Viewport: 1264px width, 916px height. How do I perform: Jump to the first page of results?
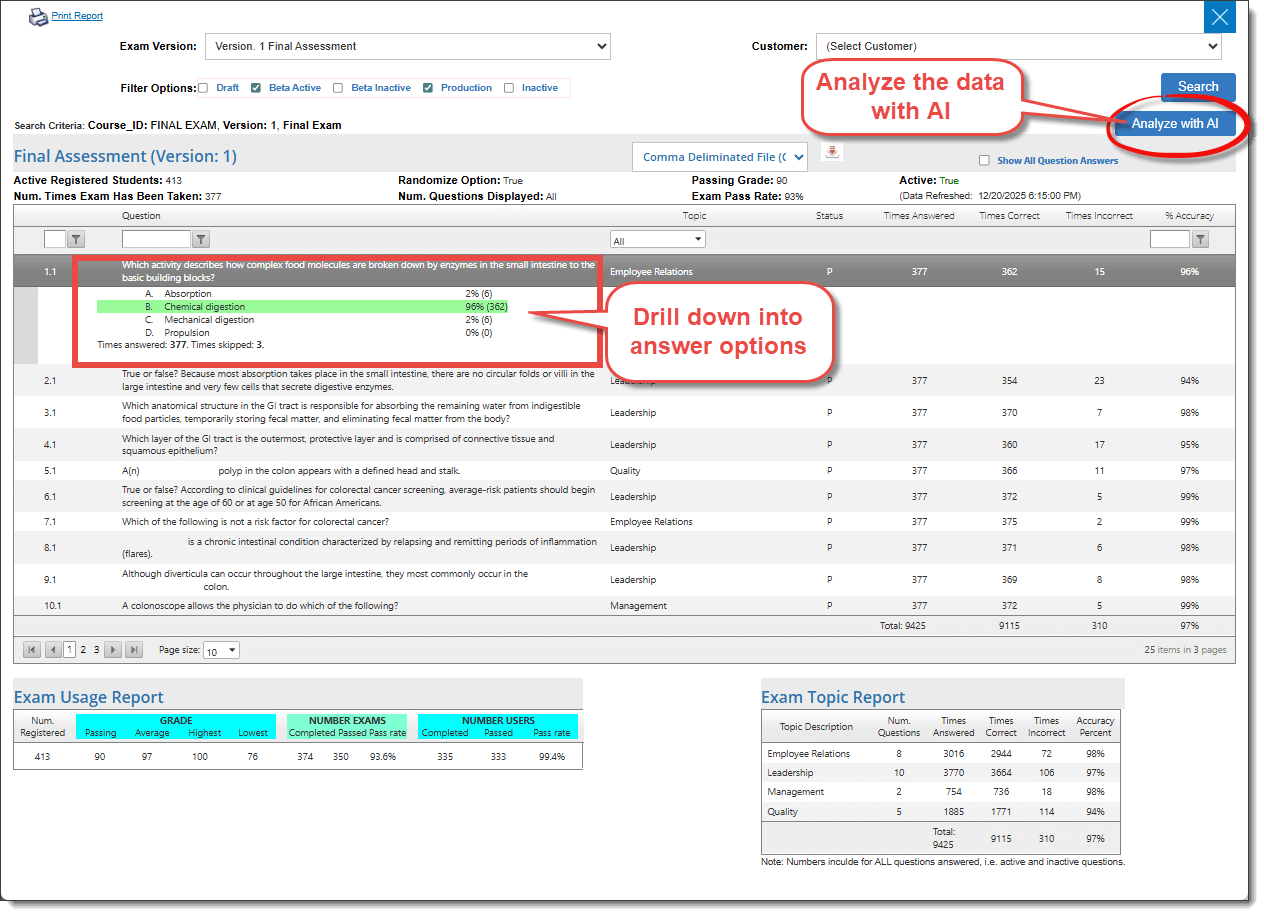[x=32, y=650]
